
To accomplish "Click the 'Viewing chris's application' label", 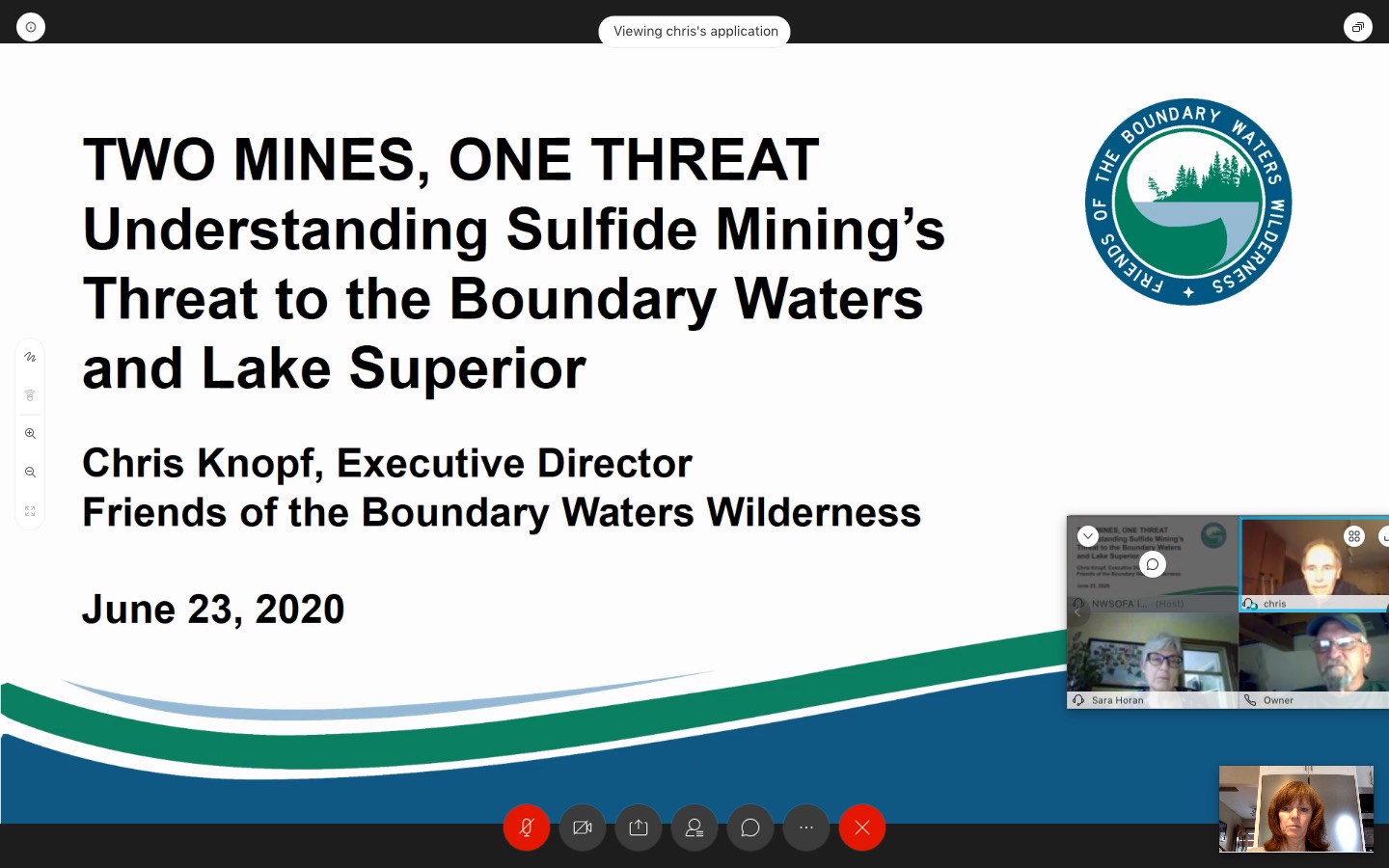I will 695,31.
